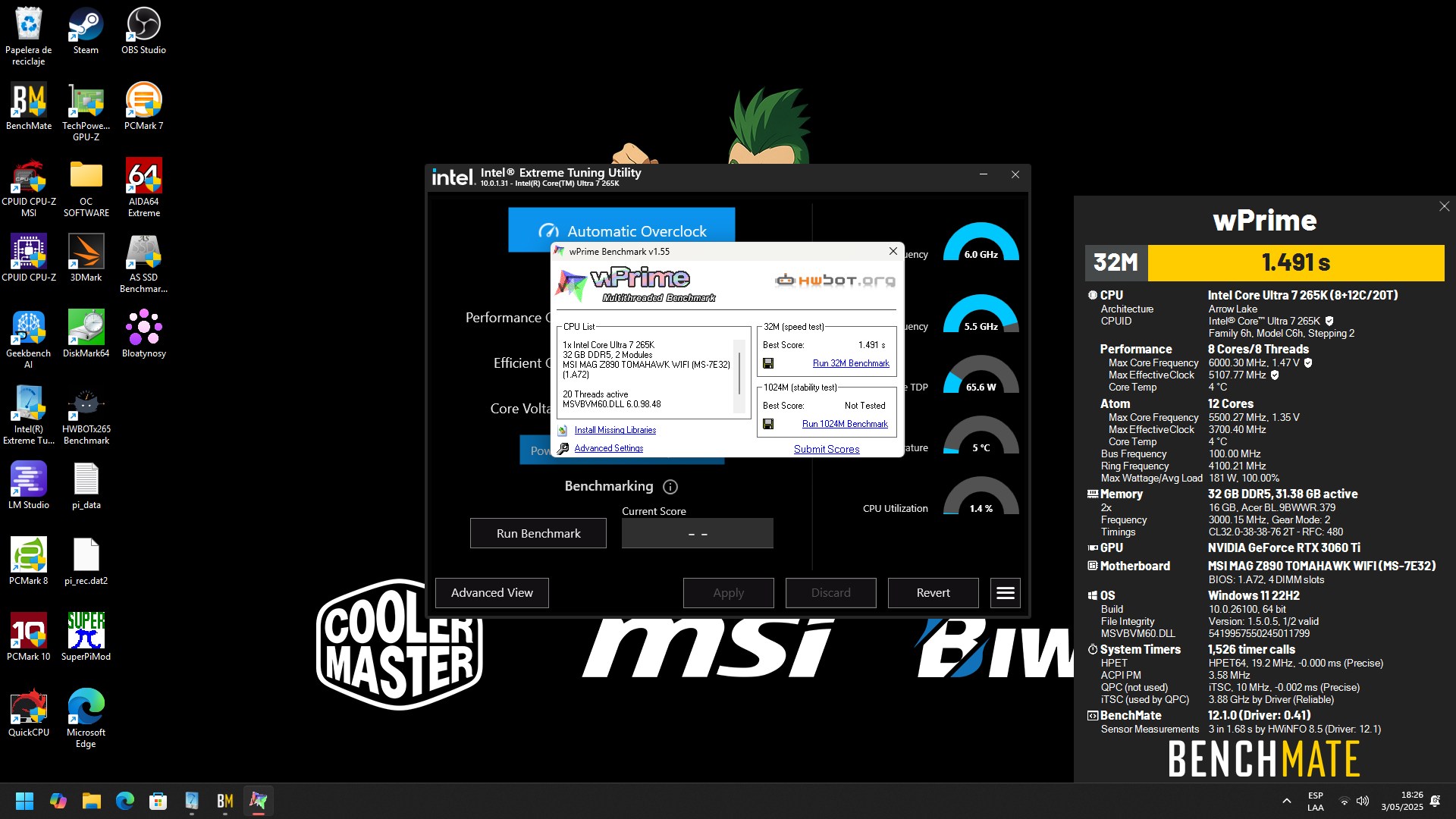Image resolution: width=1456 pixels, height=819 pixels.
Task: Open wPrime Advanced Settings link
Action: [x=608, y=448]
